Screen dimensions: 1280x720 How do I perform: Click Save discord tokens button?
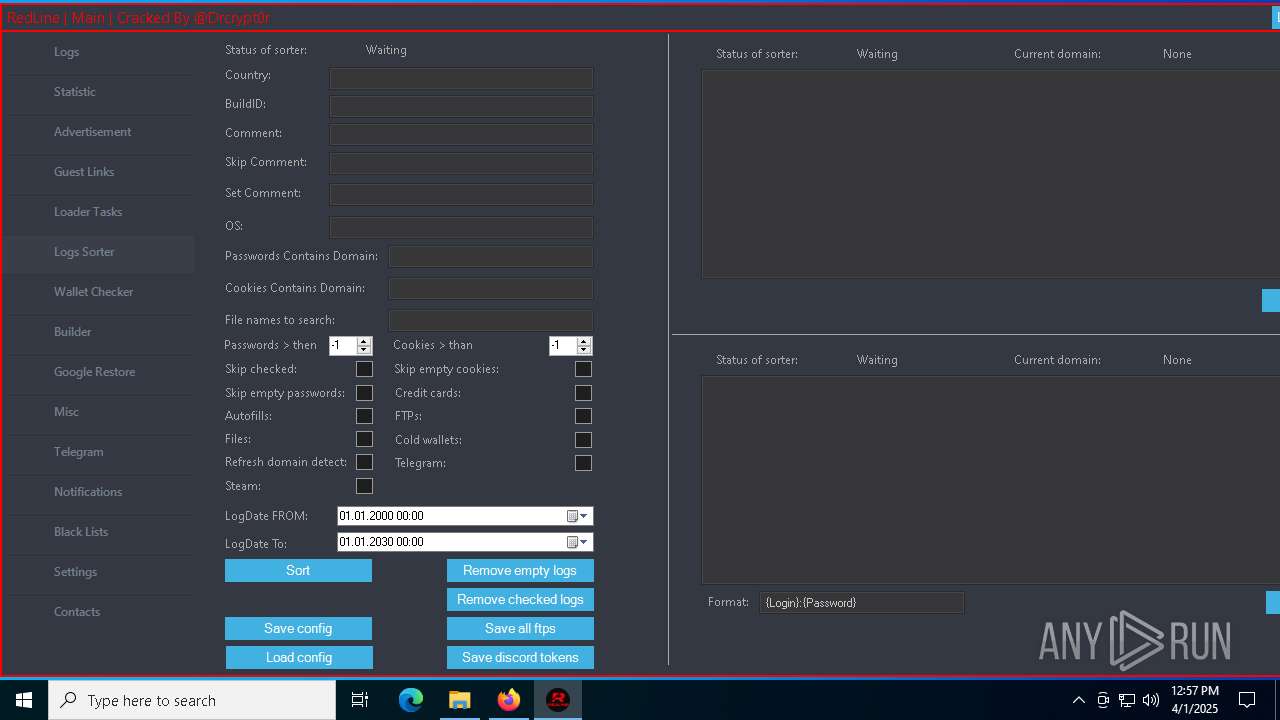pyautogui.click(x=520, y=657)
